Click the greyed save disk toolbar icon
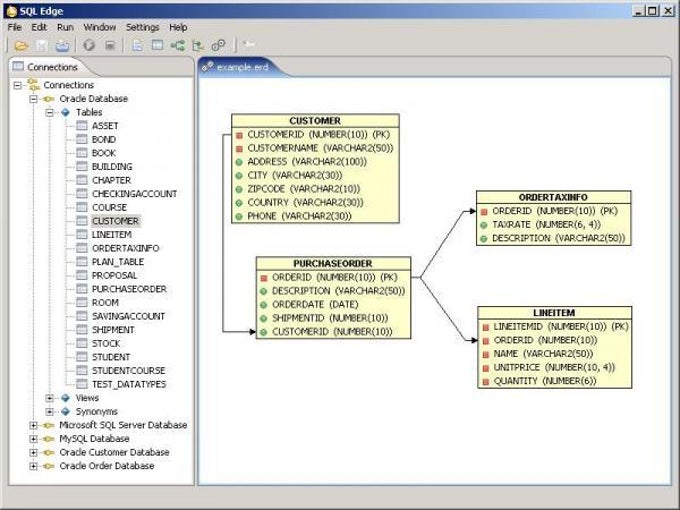680x510 pixels. point(42,45)
